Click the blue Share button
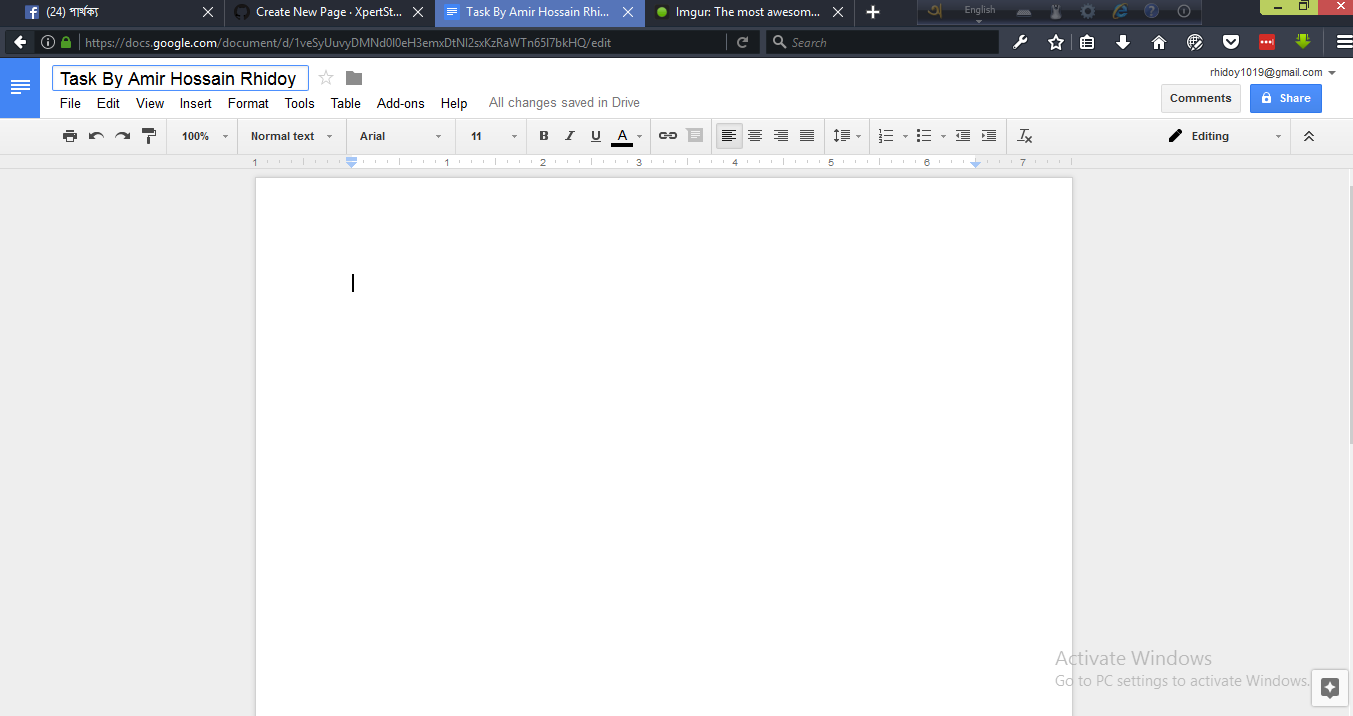This screenshot has height=716, width=1353. 1286,98
